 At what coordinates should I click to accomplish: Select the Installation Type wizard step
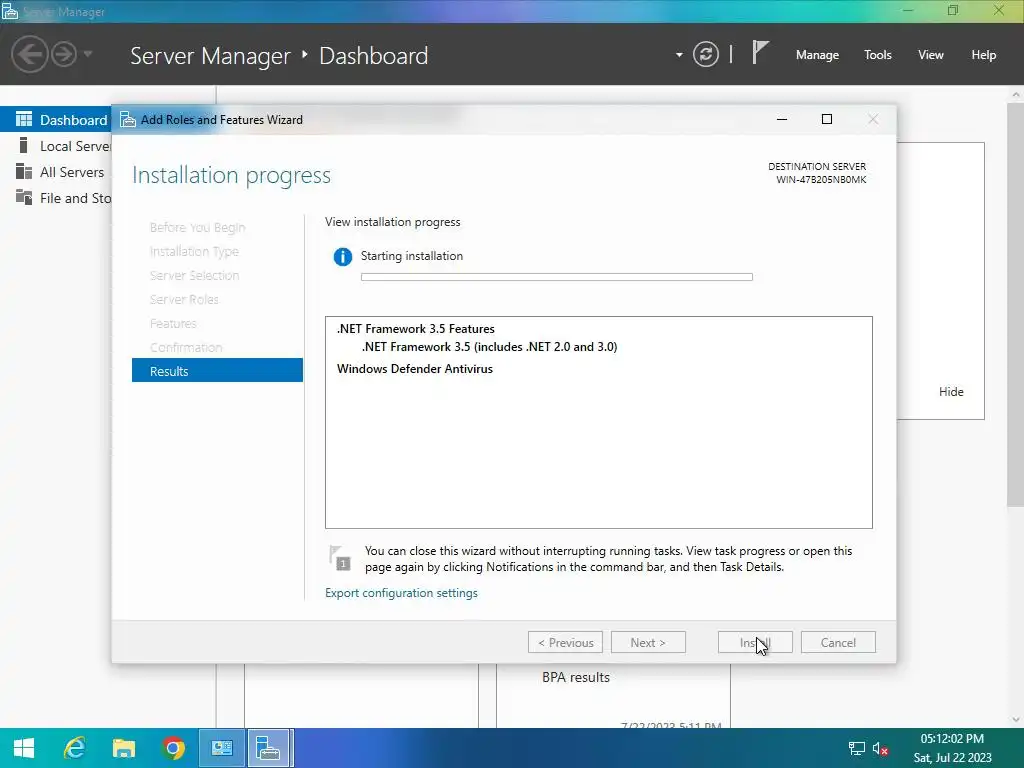click(194, 251)
